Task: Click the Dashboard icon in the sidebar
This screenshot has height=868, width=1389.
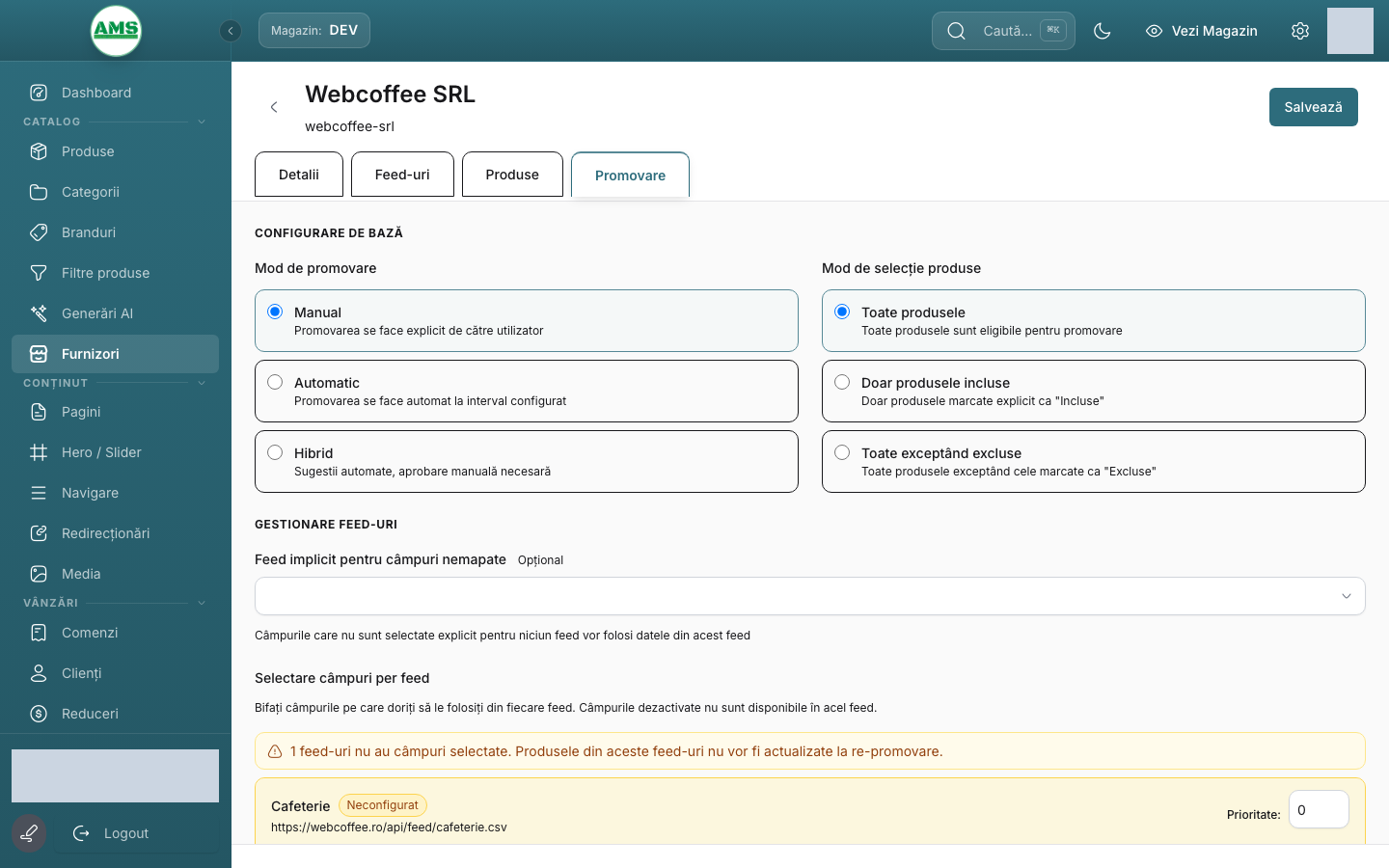Action: pos(39,93)
